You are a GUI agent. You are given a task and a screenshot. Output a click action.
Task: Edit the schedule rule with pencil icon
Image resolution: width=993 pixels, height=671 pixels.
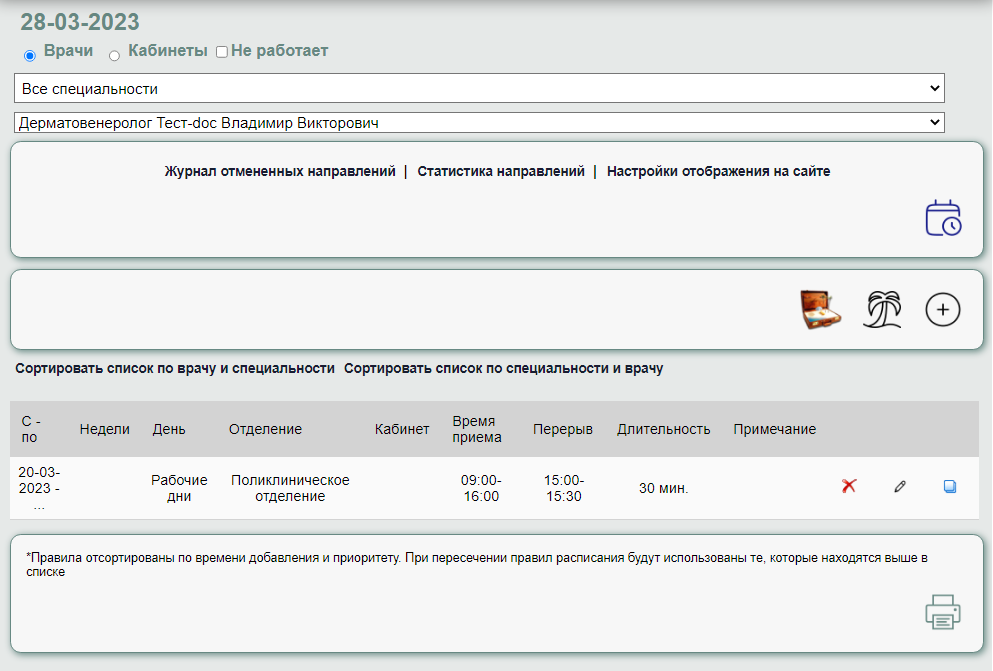pos(900,487)
